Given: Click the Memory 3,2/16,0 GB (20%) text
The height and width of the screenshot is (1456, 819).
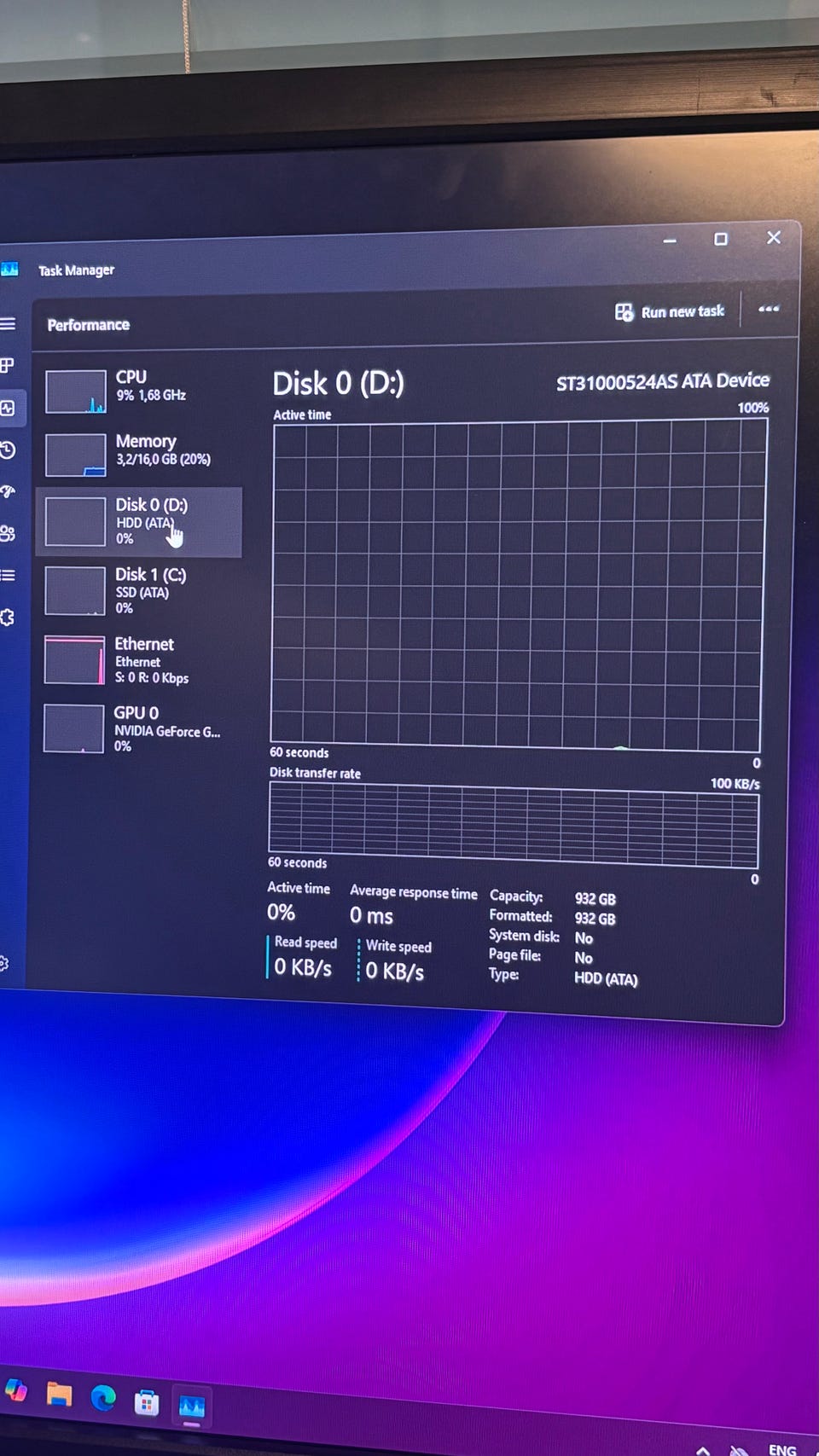Looking at the screenshot, I should tap(163, 459).
